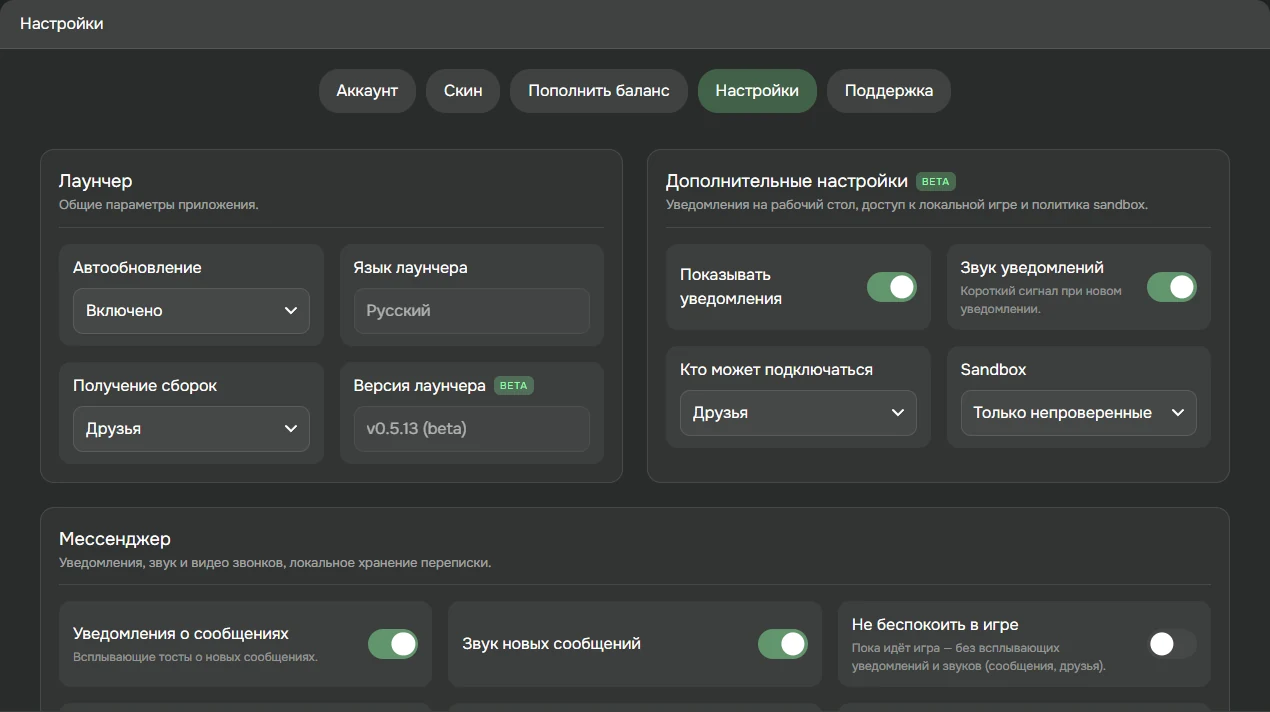Open the Кто может подключаться dropdown
The height and width of the screenshot is (712, 1270).
[798, 413]
